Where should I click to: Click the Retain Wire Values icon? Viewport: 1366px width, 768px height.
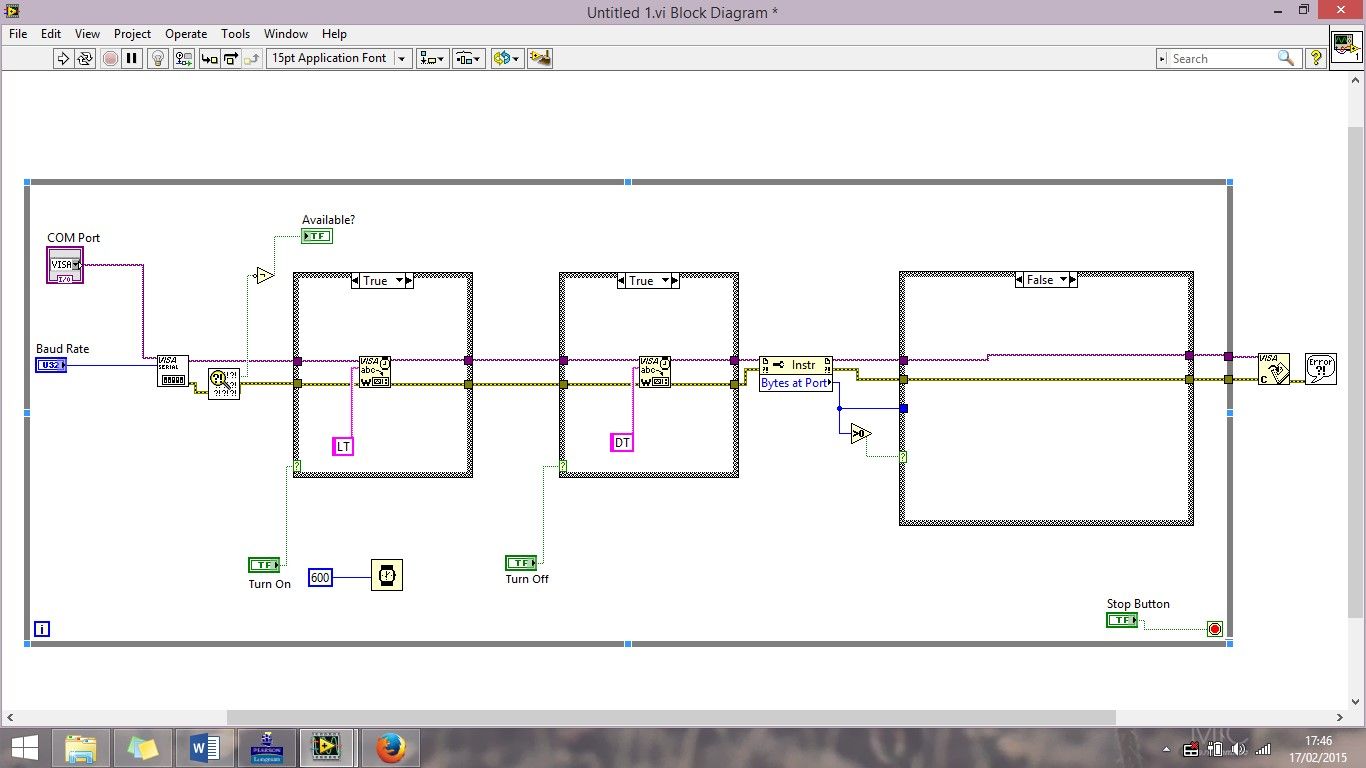coord(183,58)
